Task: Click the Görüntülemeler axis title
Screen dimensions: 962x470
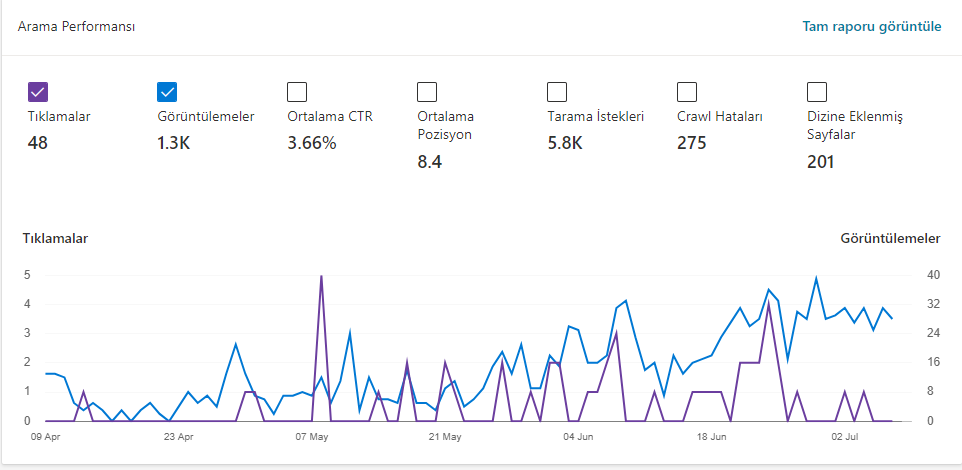Action: [890, 239]
